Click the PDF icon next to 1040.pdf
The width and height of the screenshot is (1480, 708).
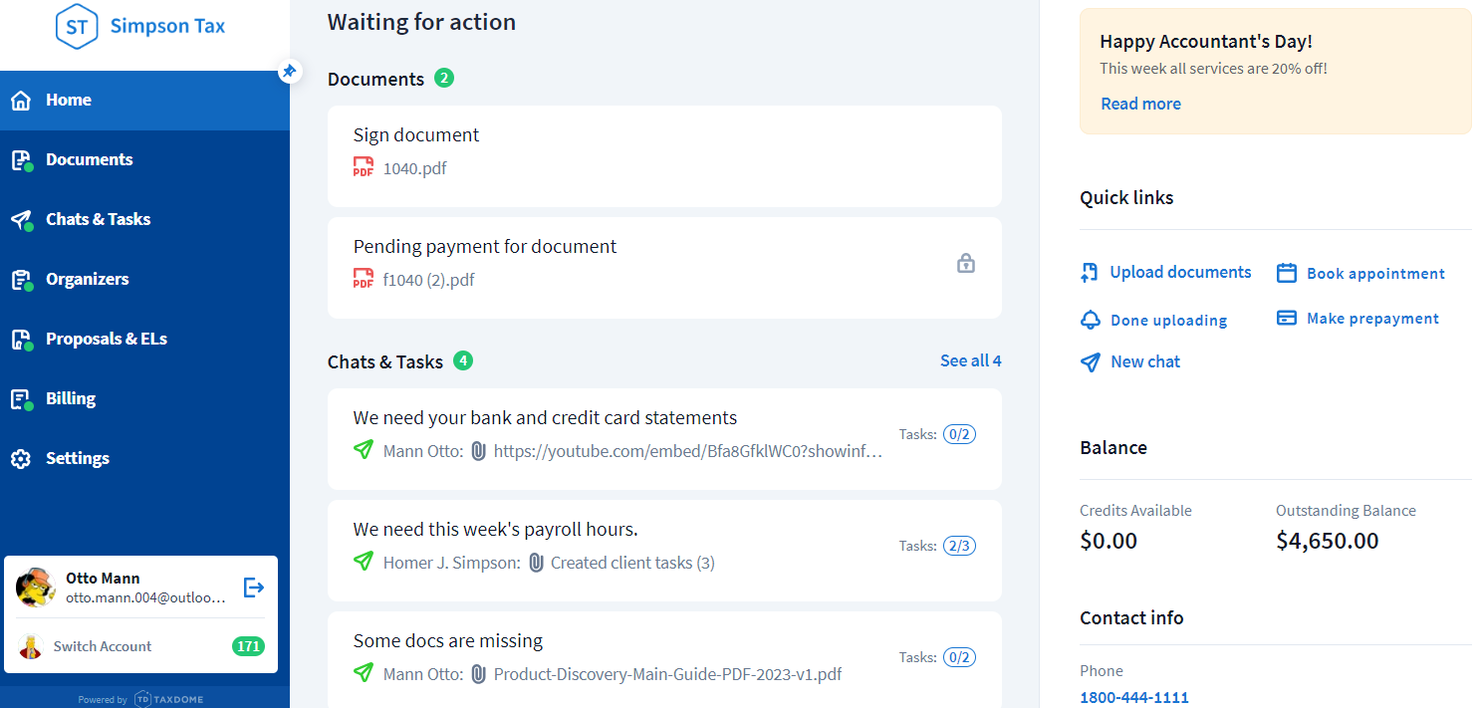[x=363, y=168]
